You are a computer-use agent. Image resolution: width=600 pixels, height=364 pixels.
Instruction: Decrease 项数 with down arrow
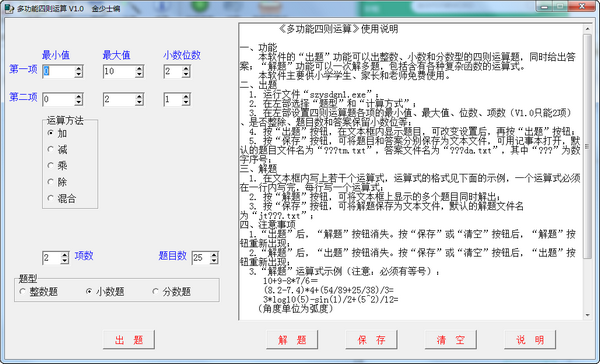tap(65, 261)
